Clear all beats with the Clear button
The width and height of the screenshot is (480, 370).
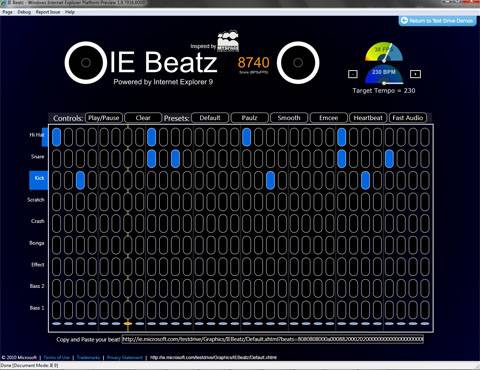click(143, 118)
